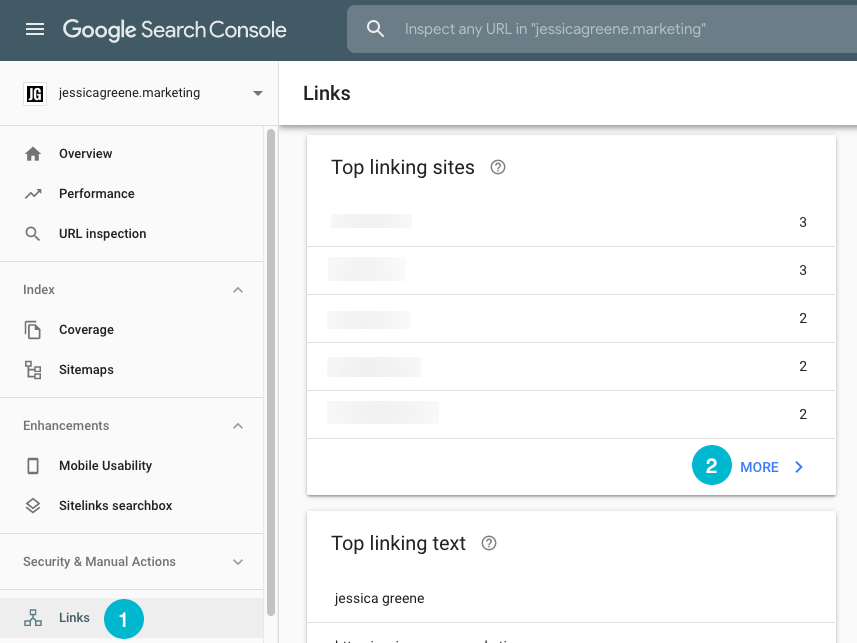Click the 'Index' section label
The width and height of the screenshot is (857, 643).
point(39,290)
